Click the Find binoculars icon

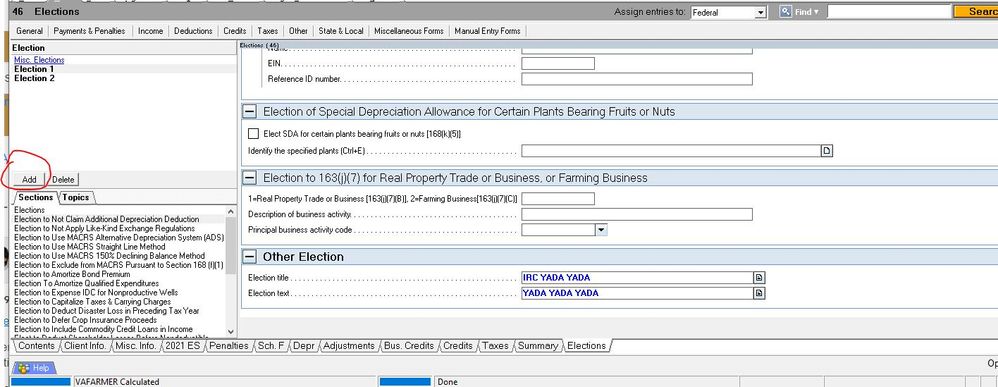785,11
